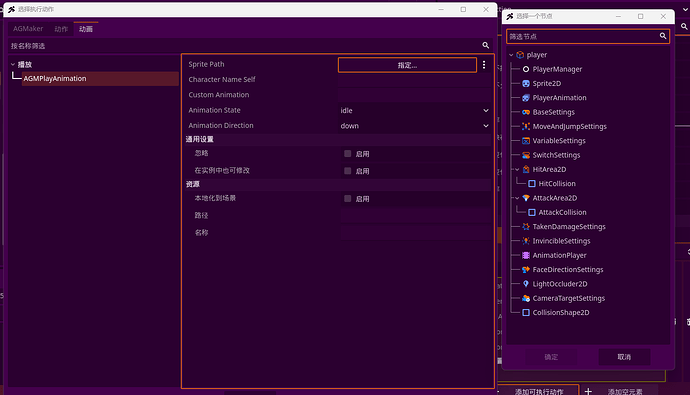The height and width of the screenshot is (395, 690).
Task: Open the Animation Direction dropdown
Action: pos(415,126)
